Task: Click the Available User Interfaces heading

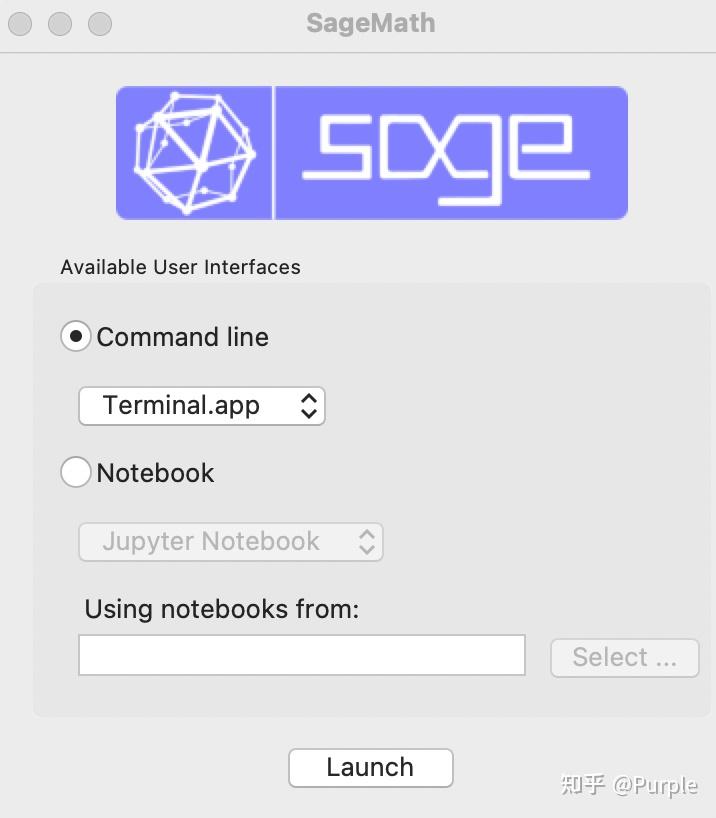Action: pyautogui.click(x=180, y=267)
